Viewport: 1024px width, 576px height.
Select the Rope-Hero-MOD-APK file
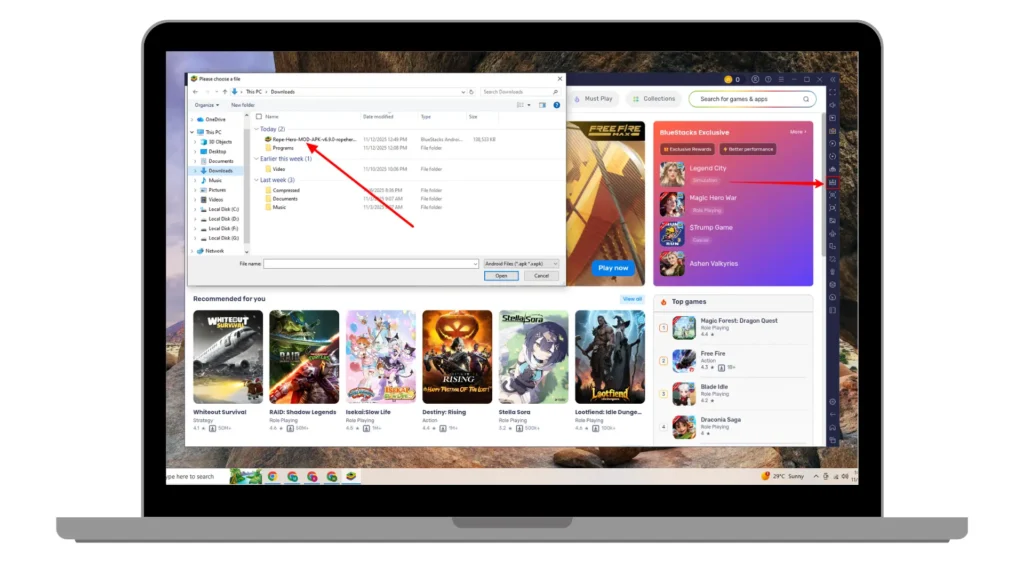tap(314, 139)
